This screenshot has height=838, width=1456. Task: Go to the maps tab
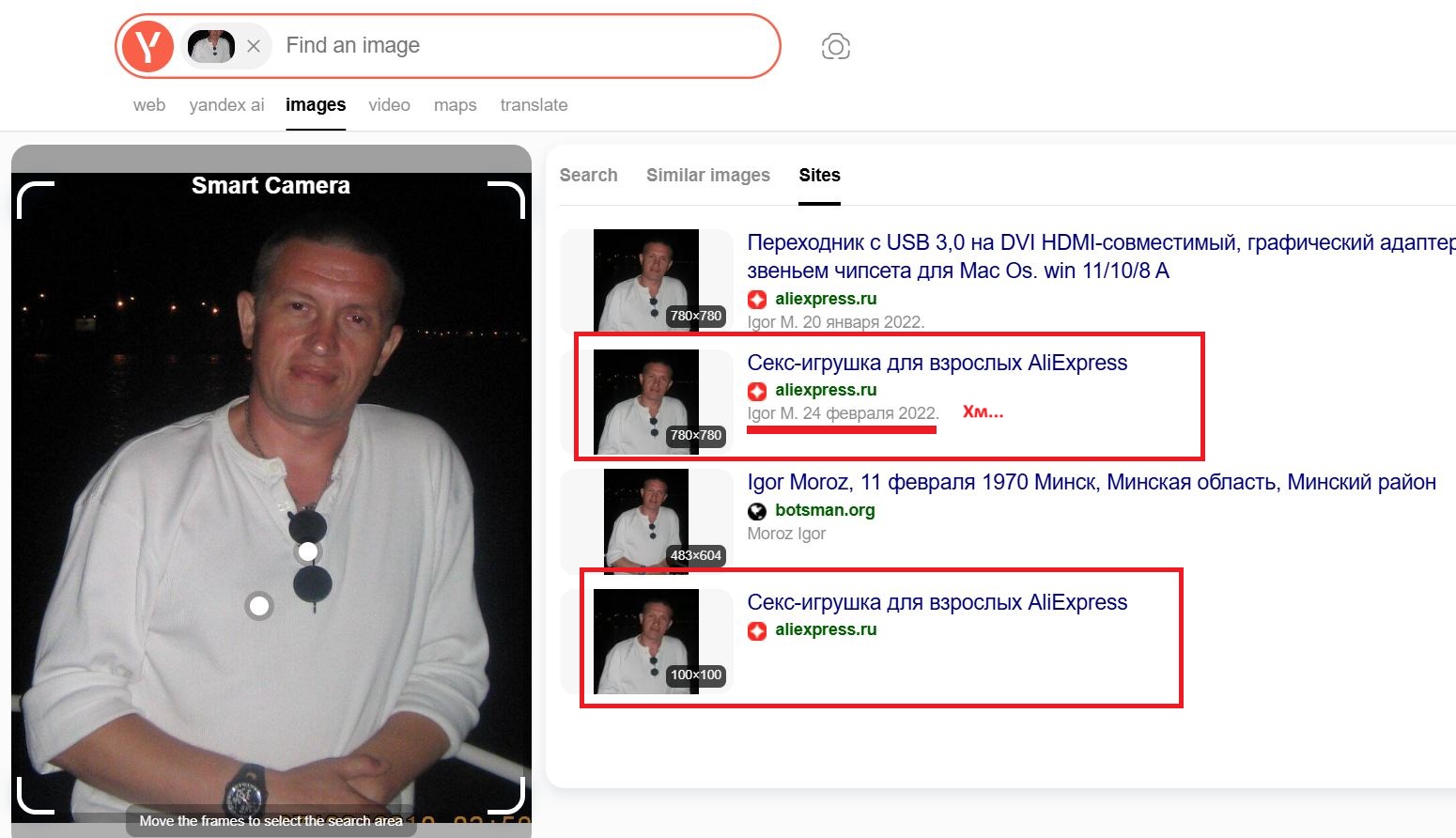455,105
